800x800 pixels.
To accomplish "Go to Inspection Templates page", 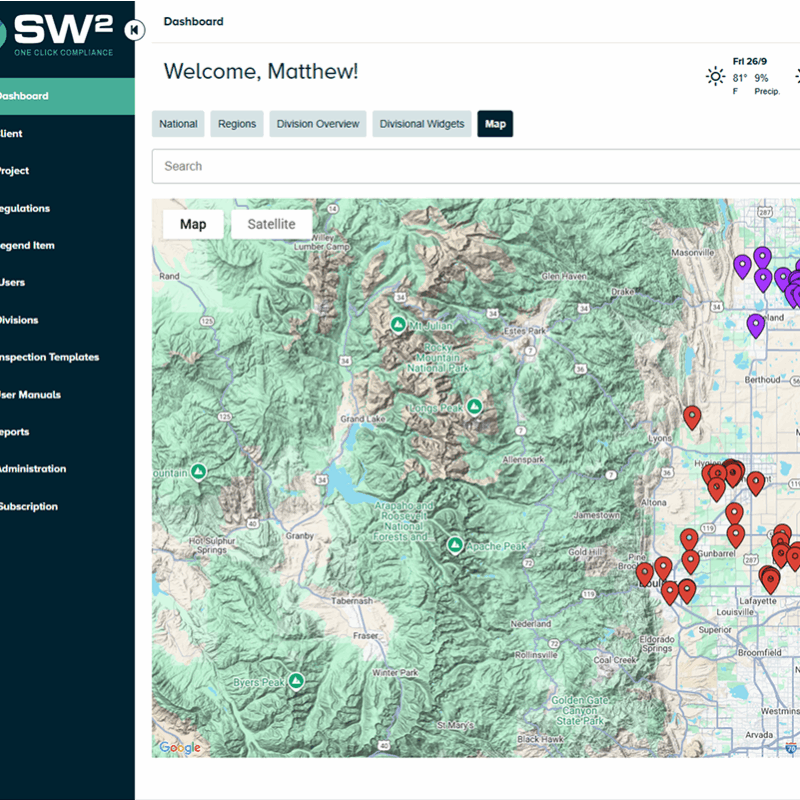I will [50, 357].
